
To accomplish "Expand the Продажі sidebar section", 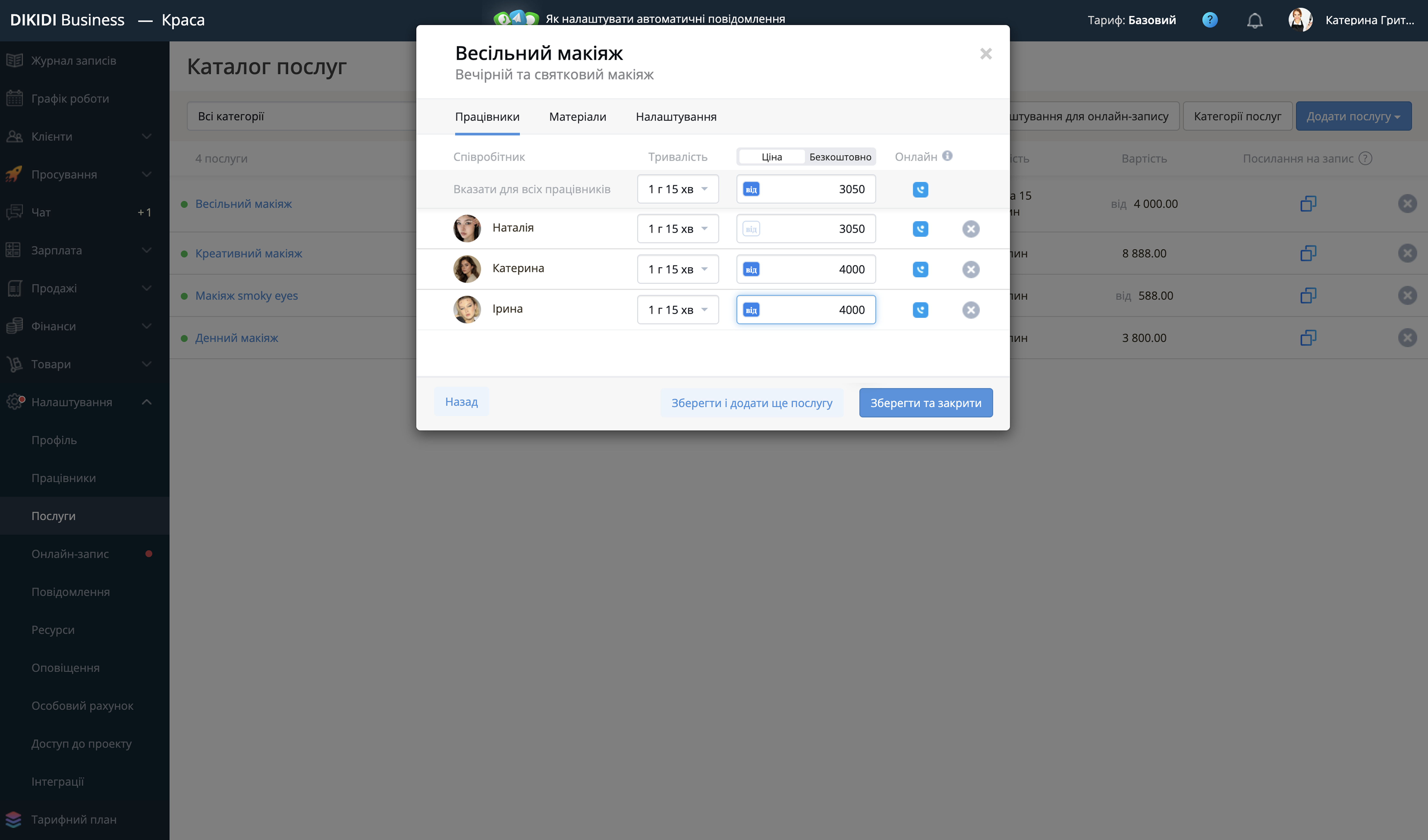I will pos(84,288).
